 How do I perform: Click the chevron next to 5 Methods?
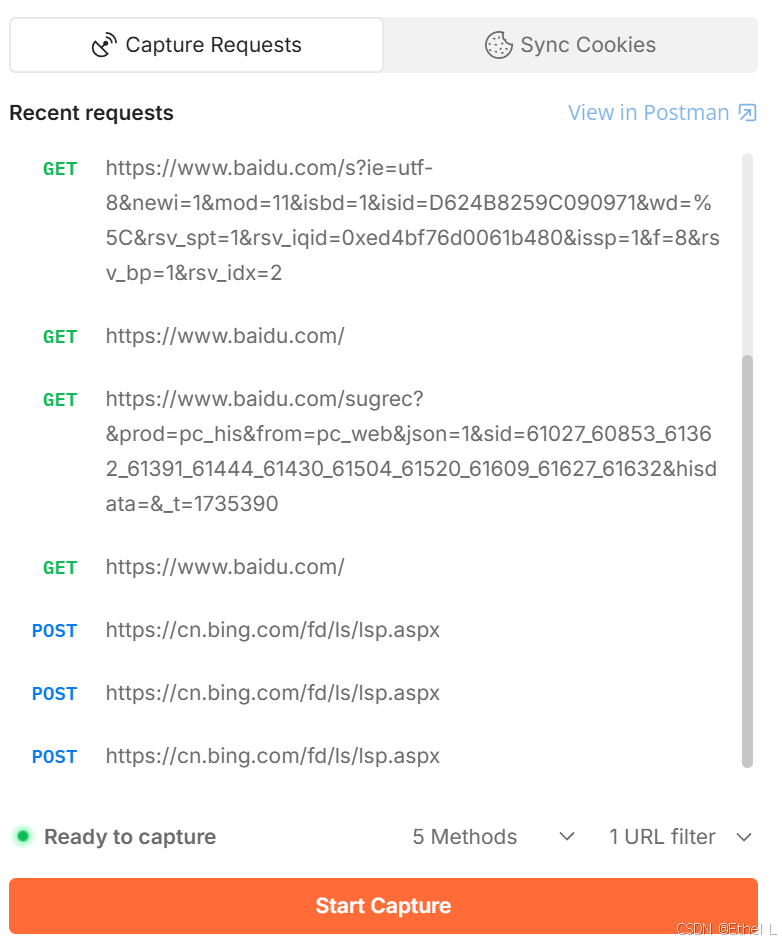click(x=566, y=837)
